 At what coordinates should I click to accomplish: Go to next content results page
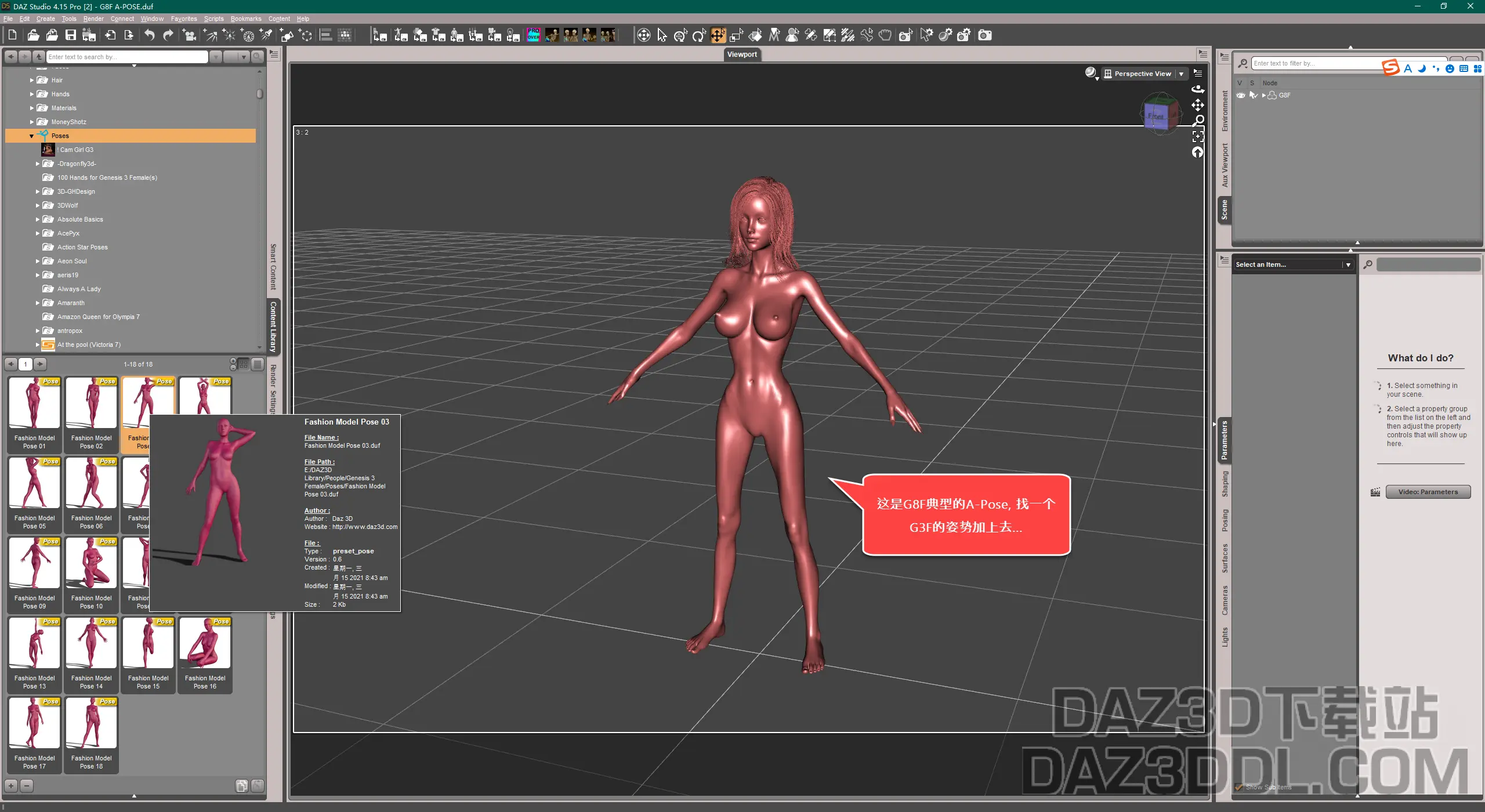point(40,364)
